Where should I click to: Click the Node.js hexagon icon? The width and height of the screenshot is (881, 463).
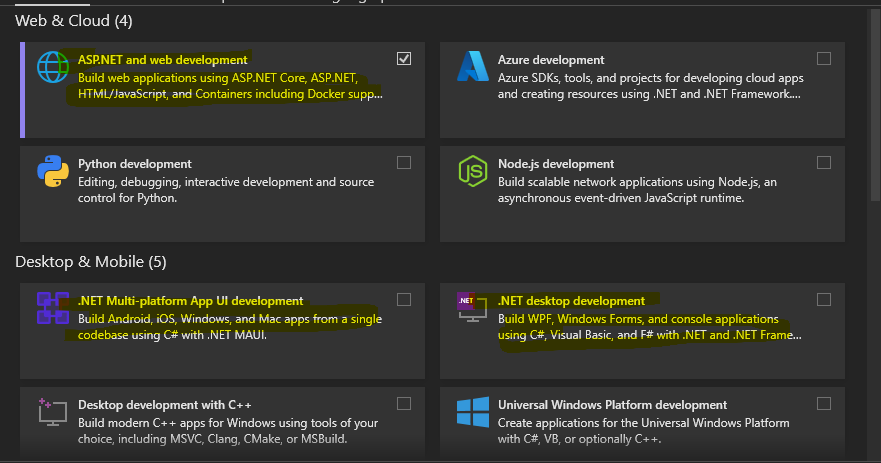[x=471, y=171]
